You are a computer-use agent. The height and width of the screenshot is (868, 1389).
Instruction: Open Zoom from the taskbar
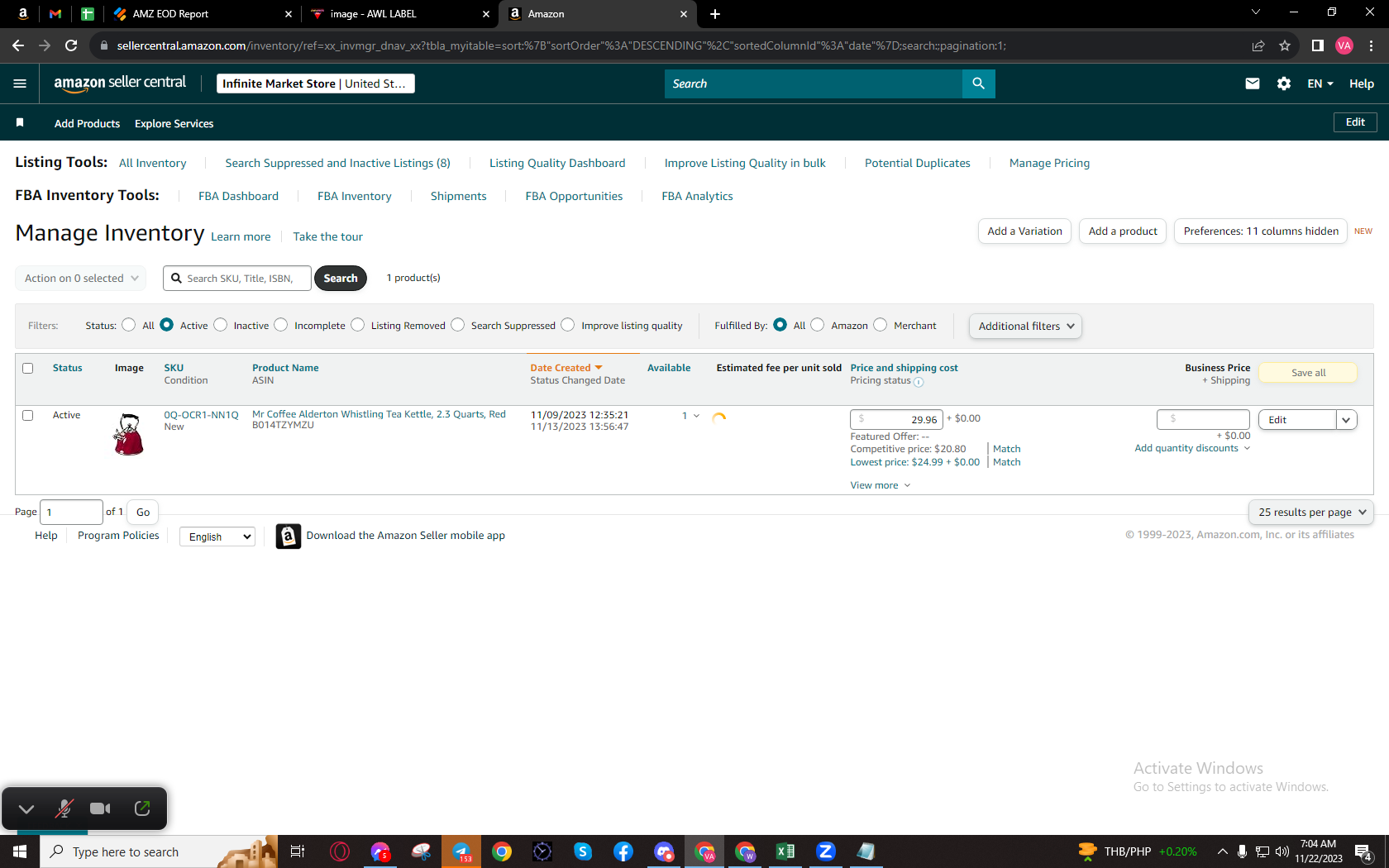click(826, 851)
